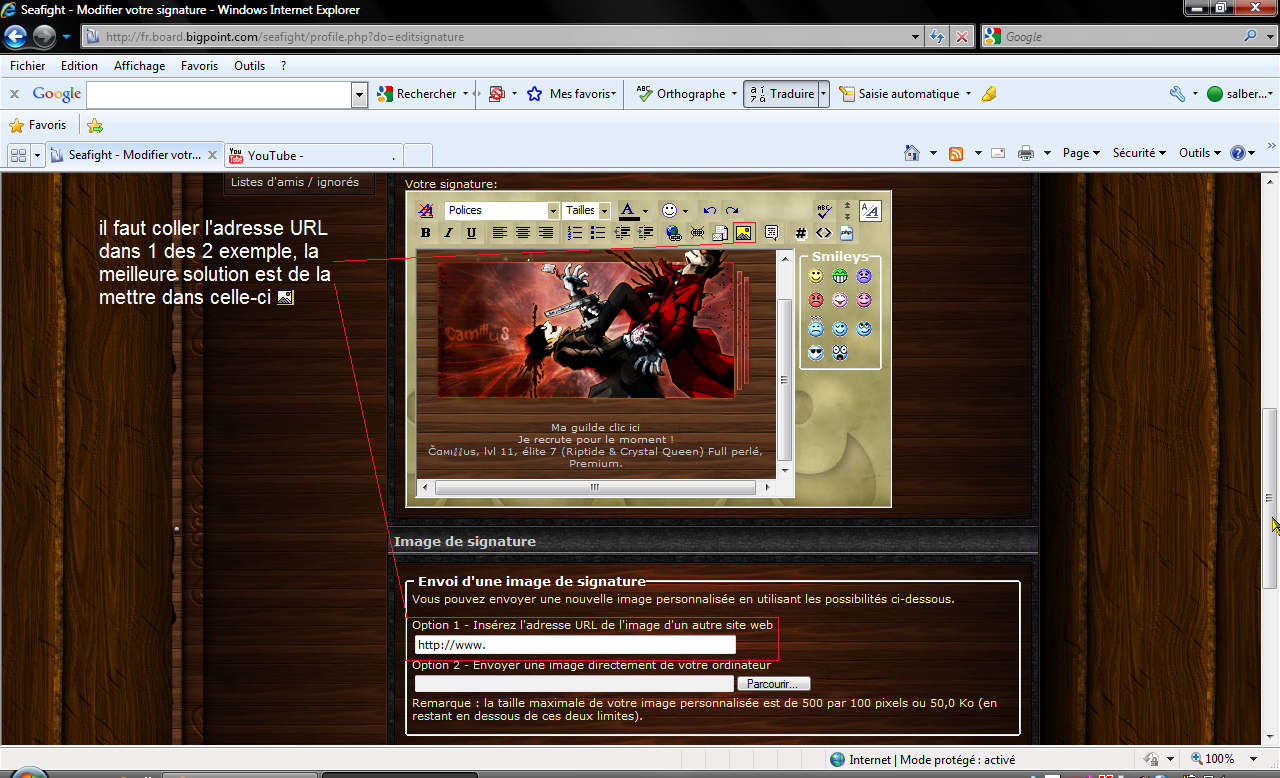Redo the last edit in editor
1280x778 pixels.
[x=732, y=210]
